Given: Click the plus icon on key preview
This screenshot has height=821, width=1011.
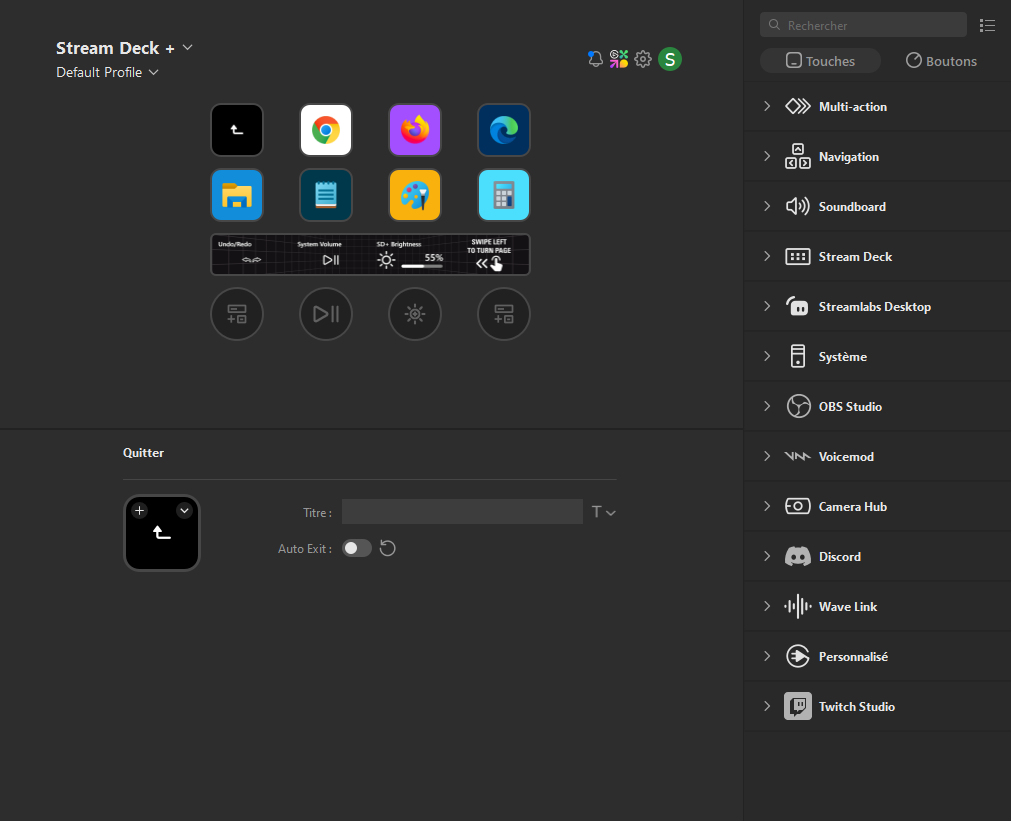Looking at the screenshot, I should (x=139, y=511).
